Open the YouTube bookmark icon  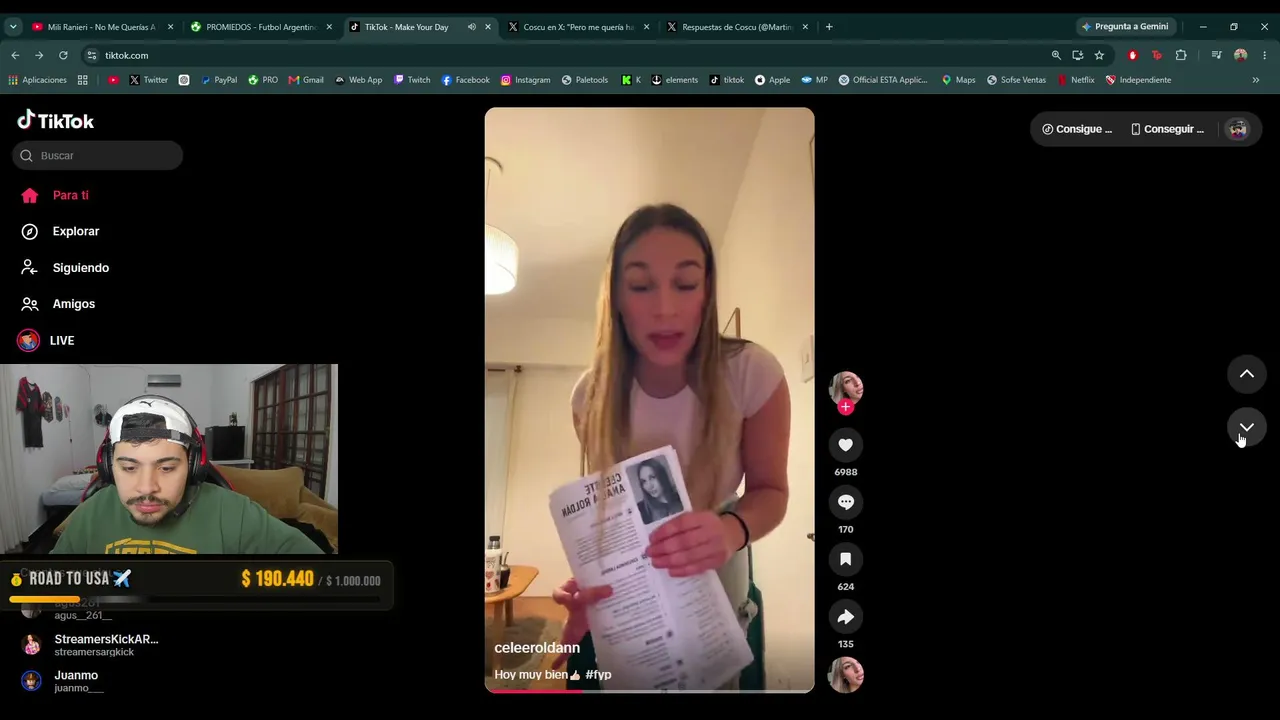(x=113, y=80)
